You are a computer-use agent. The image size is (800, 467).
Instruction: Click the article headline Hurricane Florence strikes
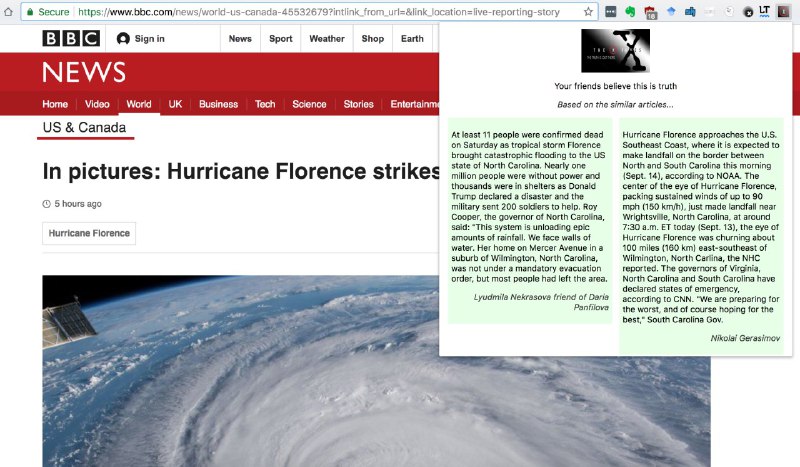(x=241, y=171)
